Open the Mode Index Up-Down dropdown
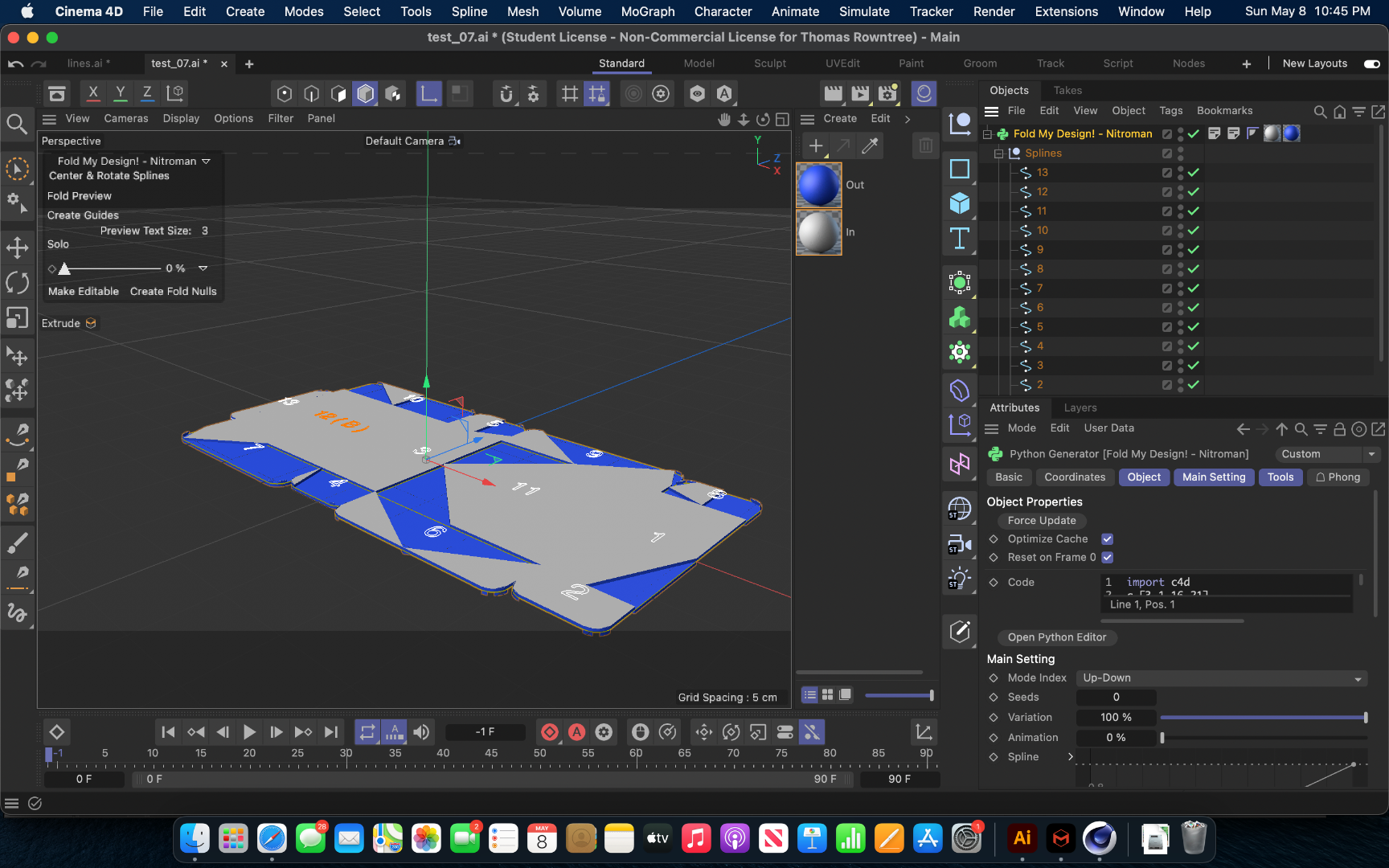The width and height of the screenshot is (1389, 868). (1222, 678)
